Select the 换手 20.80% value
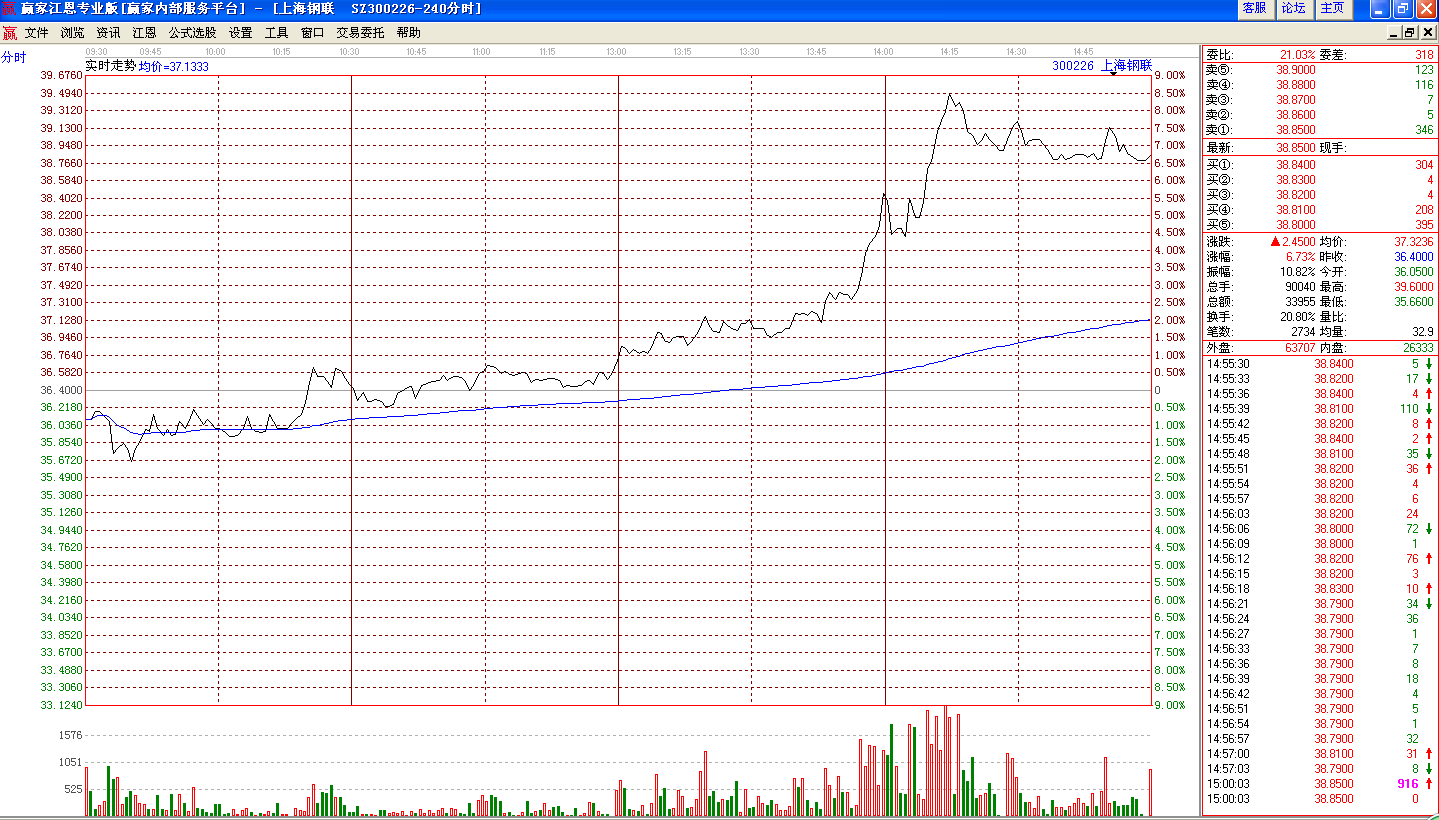1439x820 pixels. [1298, 317]
